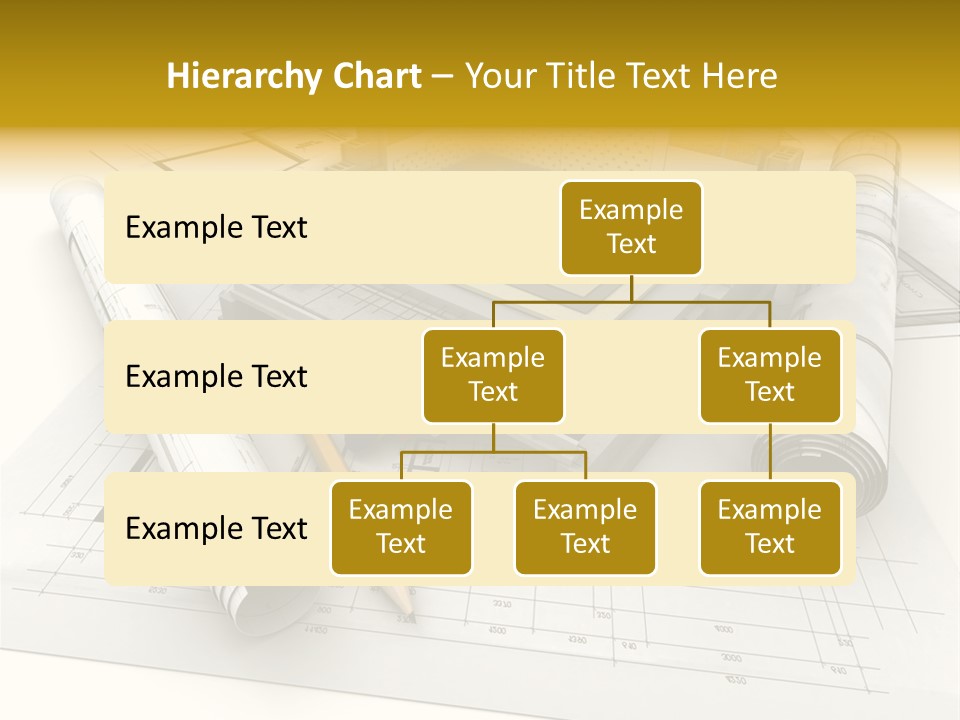The height and width of the screenshot is (720, 960).
Task: Select the bottom-left Example Text box
Action: (x=401, y=528)
